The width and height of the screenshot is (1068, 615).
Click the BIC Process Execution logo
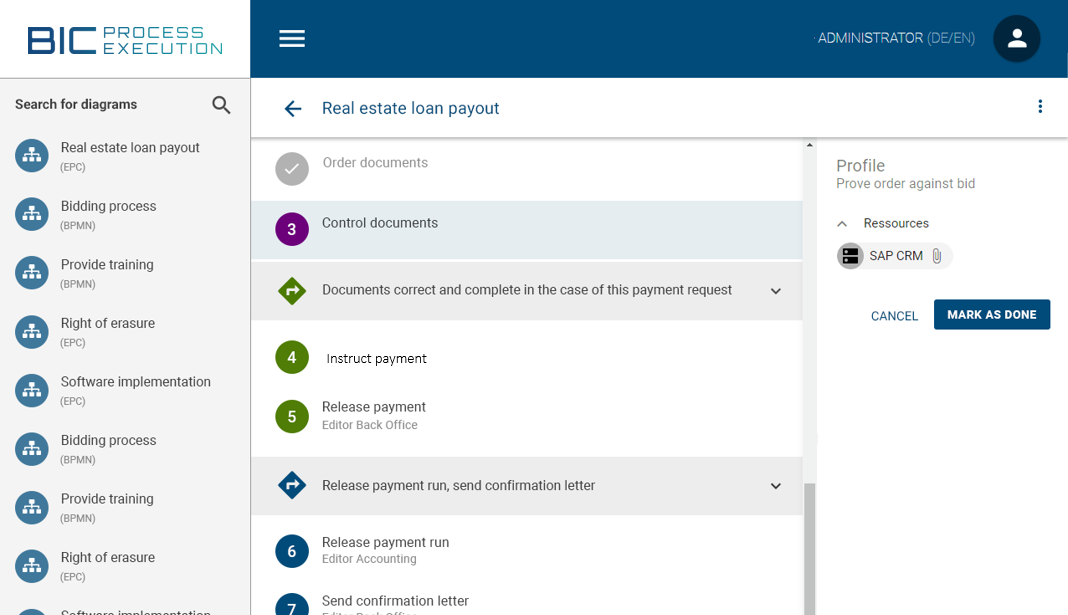[124, 38]
